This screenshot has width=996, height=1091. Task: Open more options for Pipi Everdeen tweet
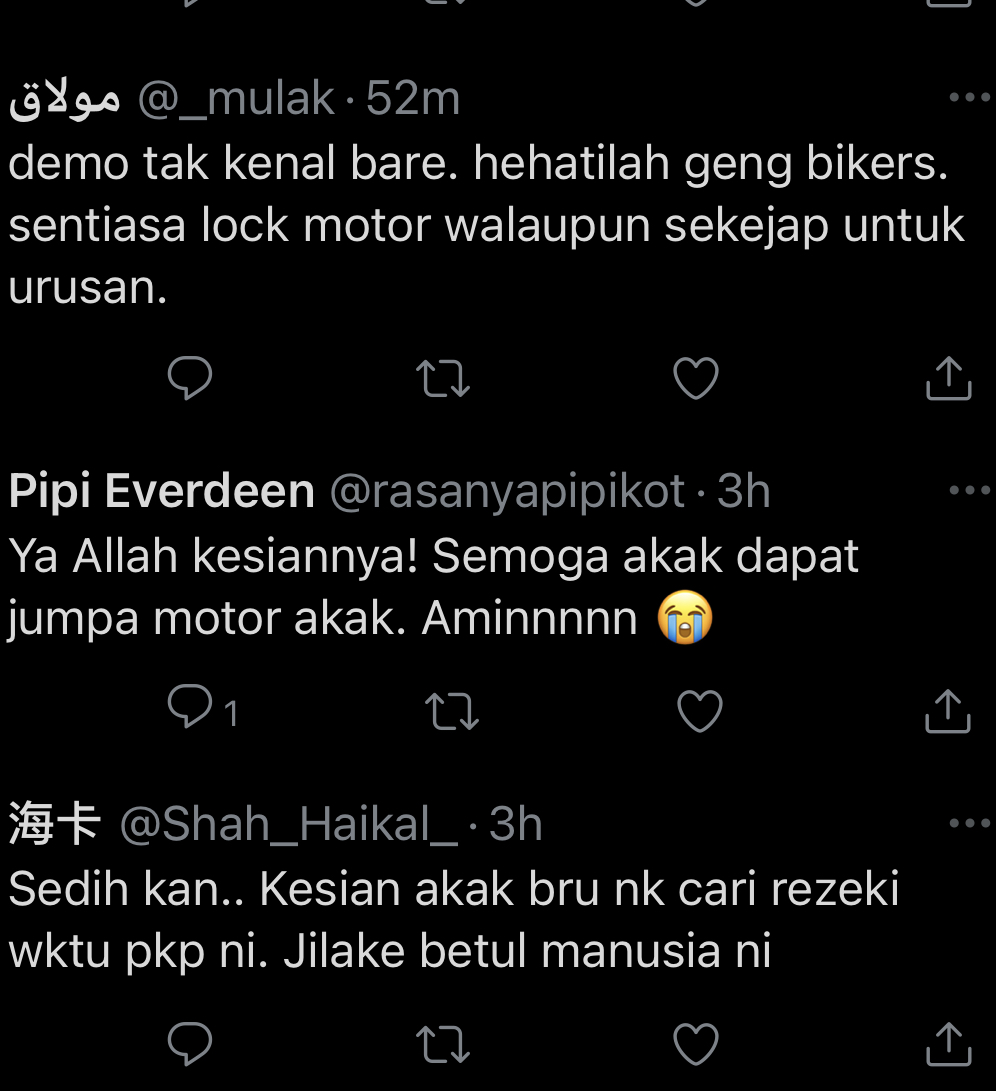(x=970, y=491)
